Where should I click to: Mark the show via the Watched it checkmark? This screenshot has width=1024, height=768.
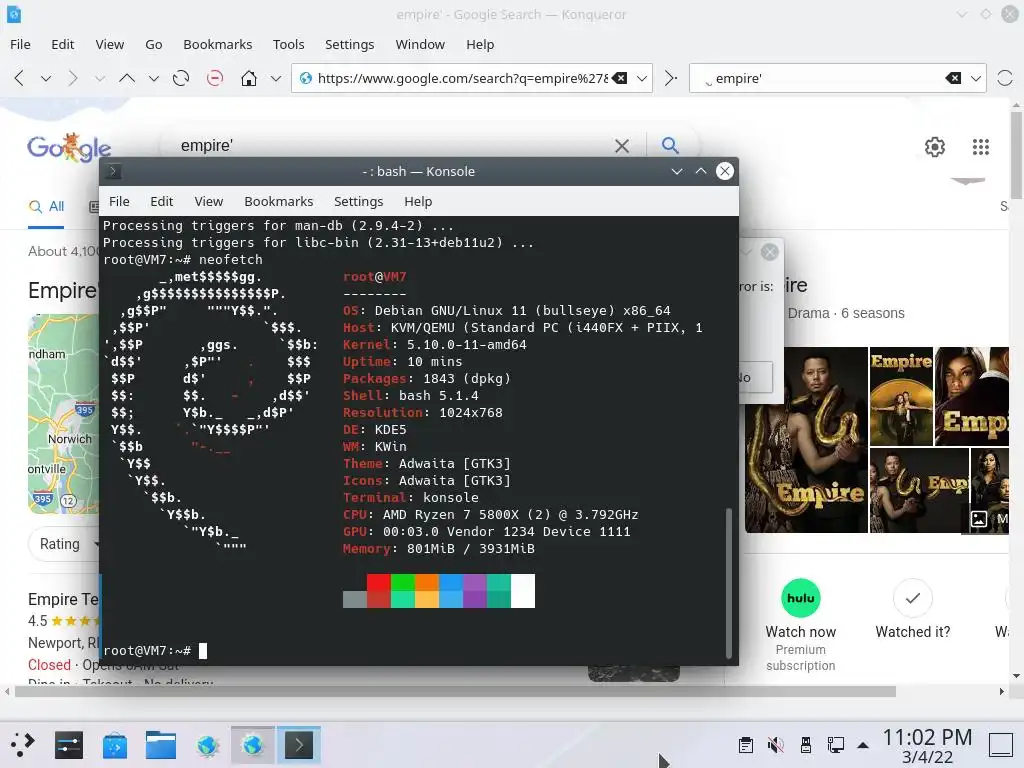coord(912,598)
